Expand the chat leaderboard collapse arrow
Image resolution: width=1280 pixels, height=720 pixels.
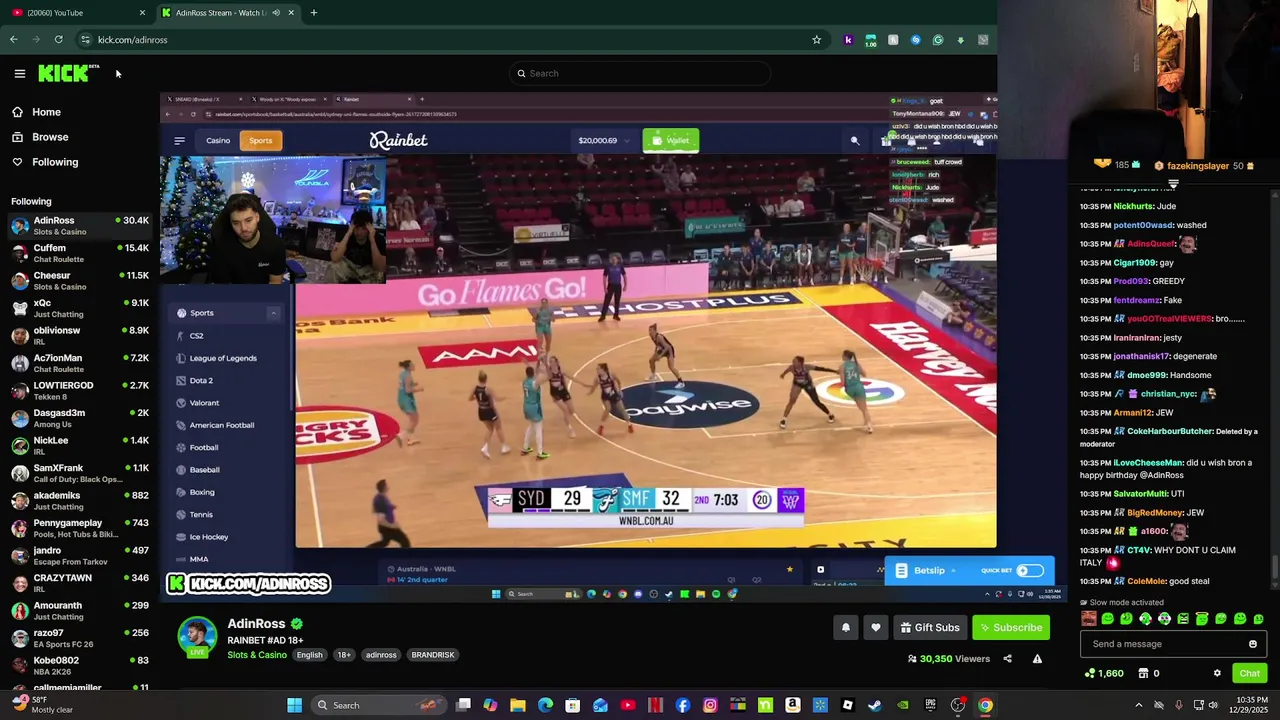point(1173,184)
